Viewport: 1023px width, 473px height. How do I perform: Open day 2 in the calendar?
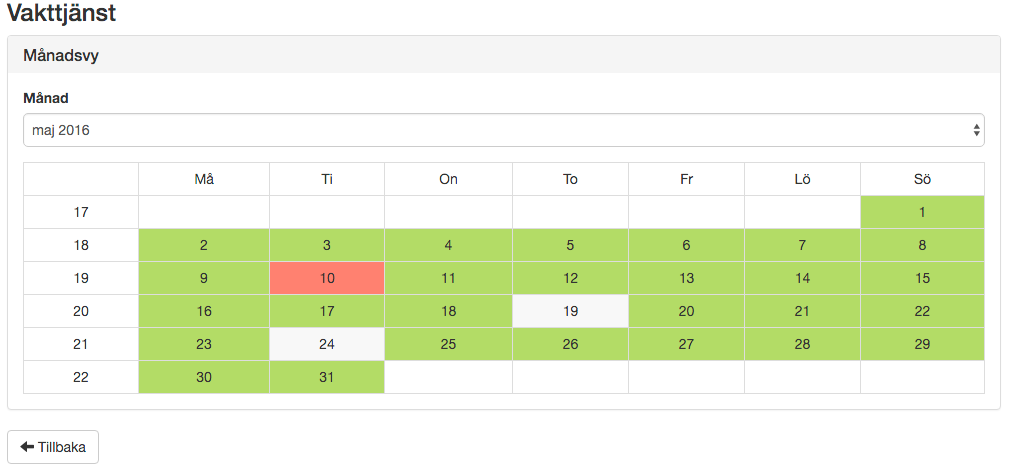point(204,245)
